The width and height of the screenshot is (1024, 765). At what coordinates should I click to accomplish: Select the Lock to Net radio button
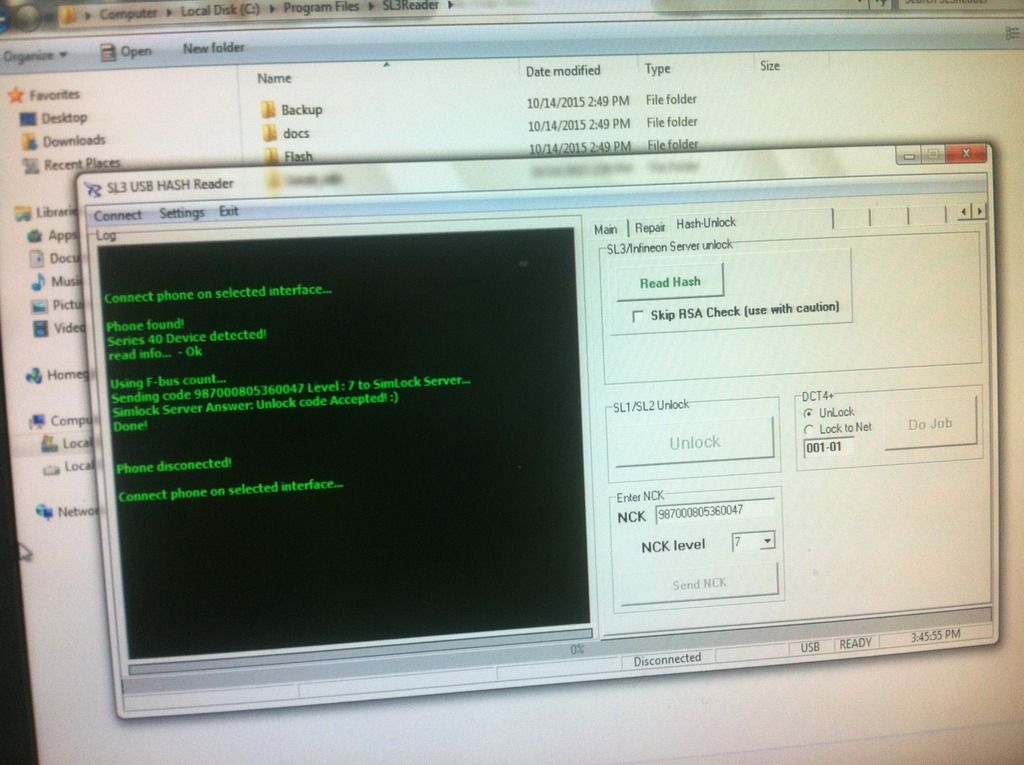tap(808, 428)
